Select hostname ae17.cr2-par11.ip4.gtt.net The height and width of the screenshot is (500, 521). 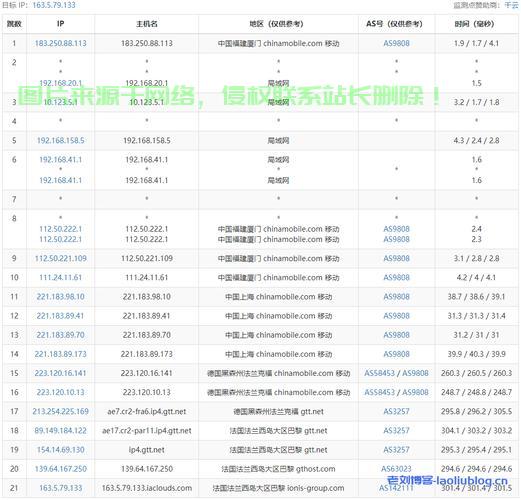coord(147,431)
